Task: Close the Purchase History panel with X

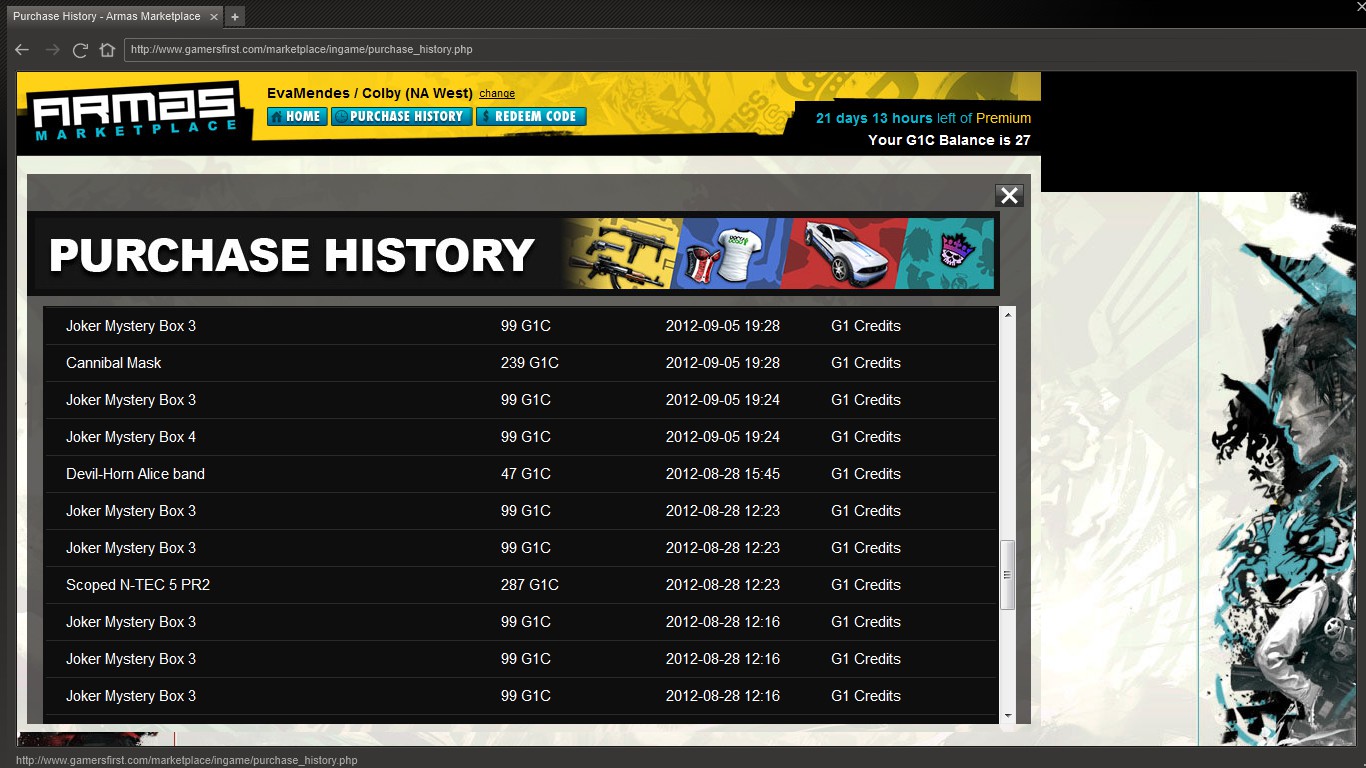Action: pos(1009,196)
